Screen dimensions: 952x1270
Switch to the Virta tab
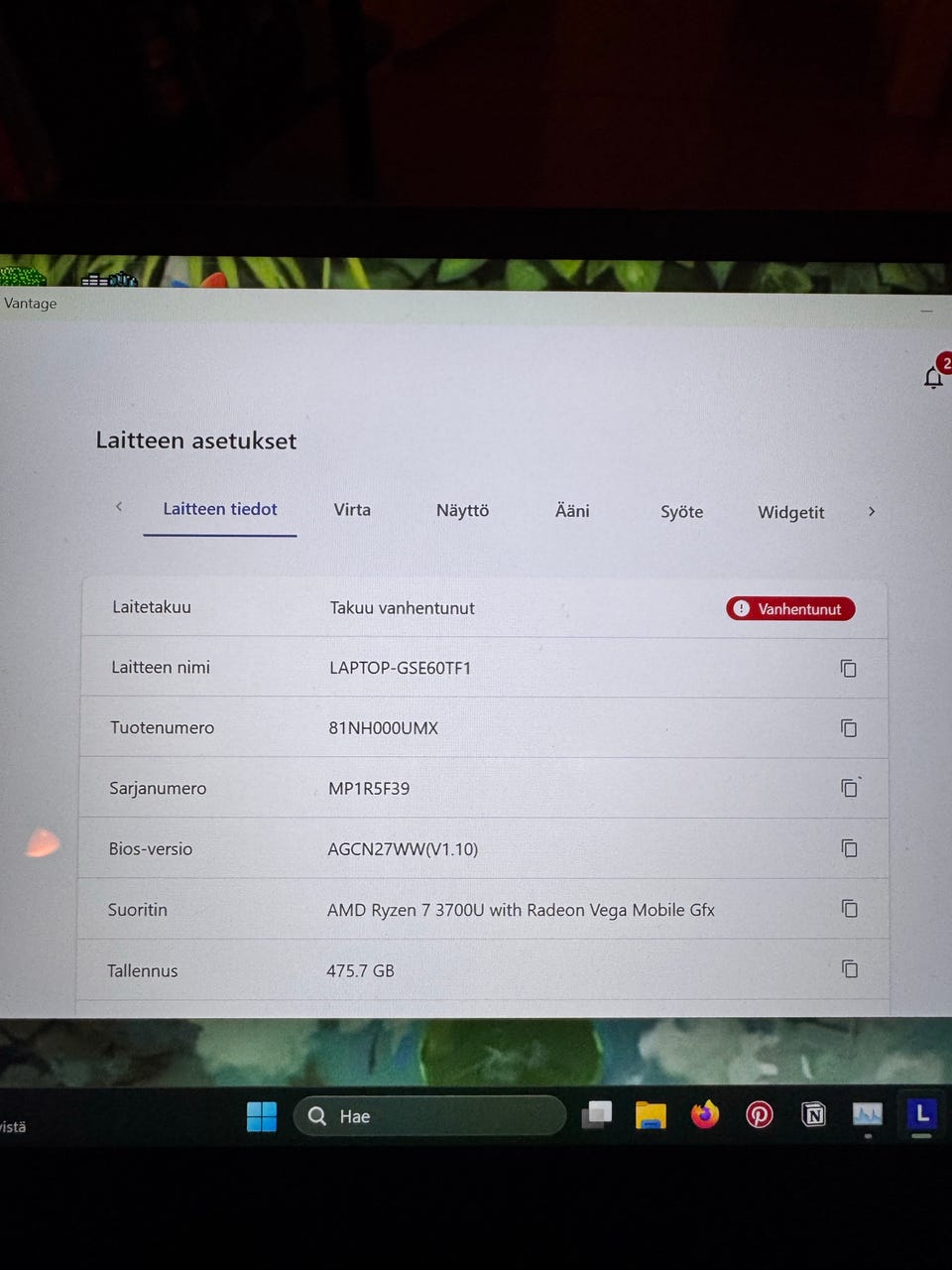pos(352,510)
